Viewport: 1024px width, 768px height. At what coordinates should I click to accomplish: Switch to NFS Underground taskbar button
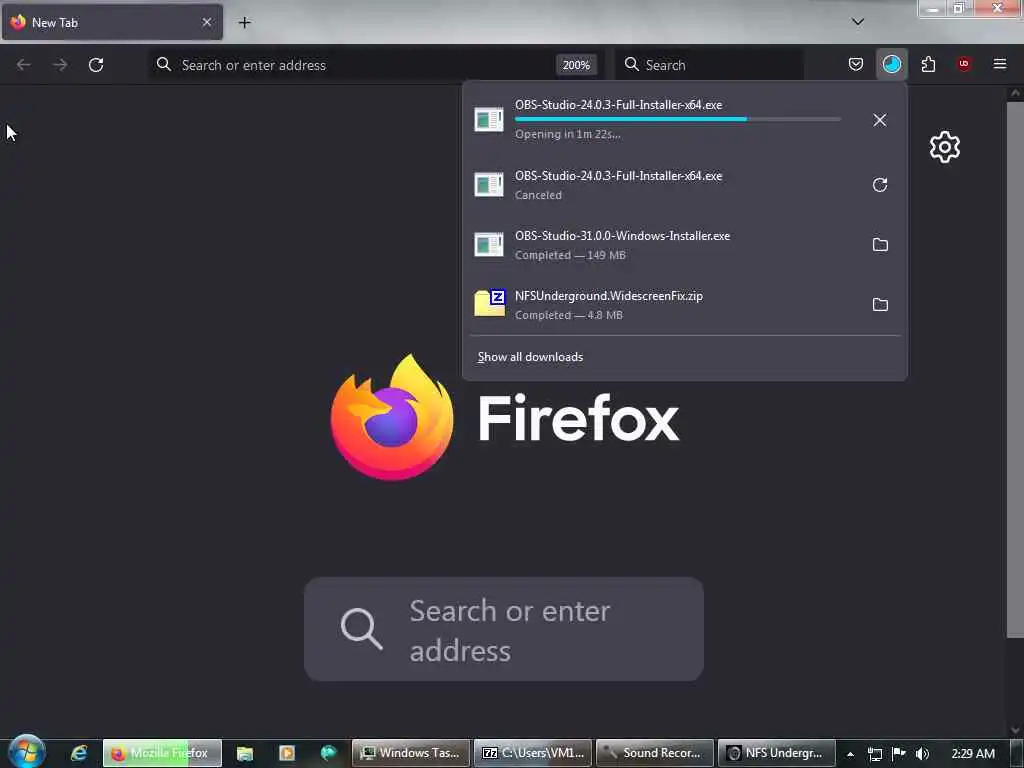click(x=776, y=753)
